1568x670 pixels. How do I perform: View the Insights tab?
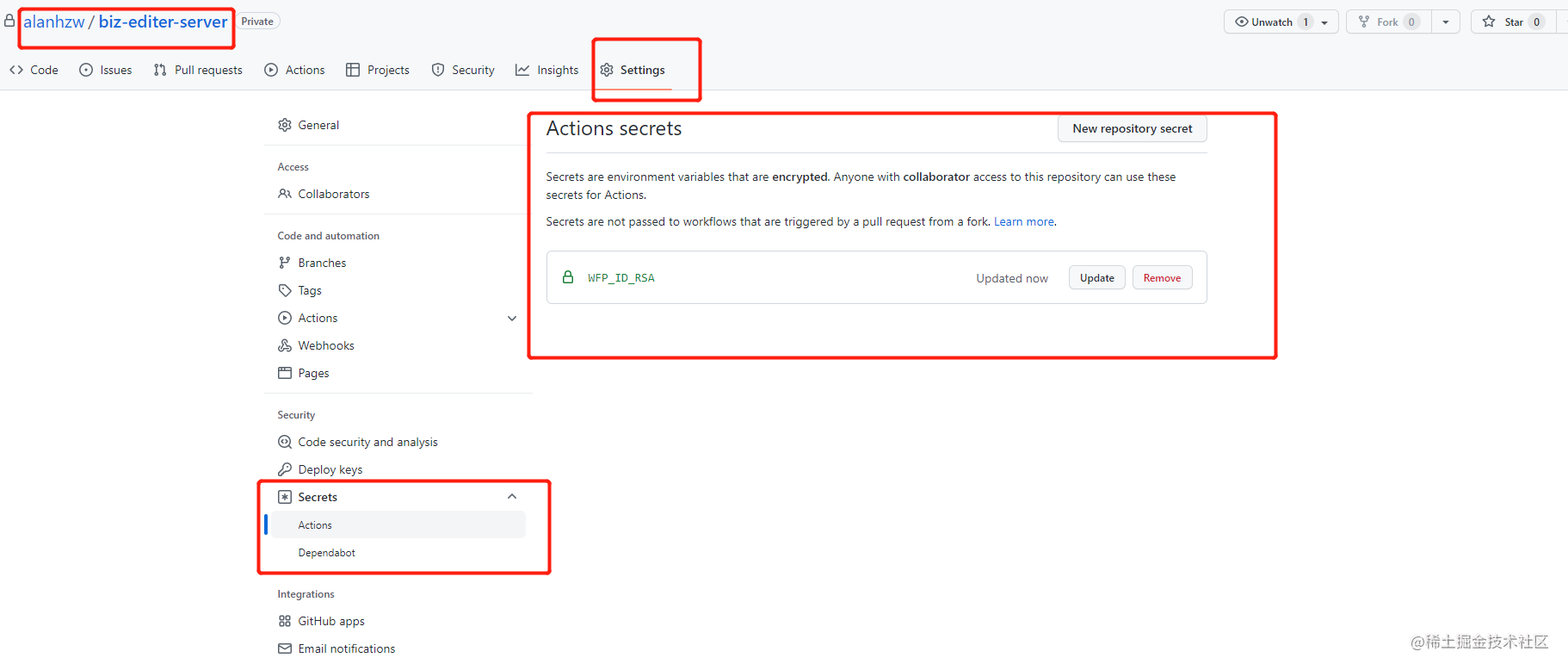point(547,70)
